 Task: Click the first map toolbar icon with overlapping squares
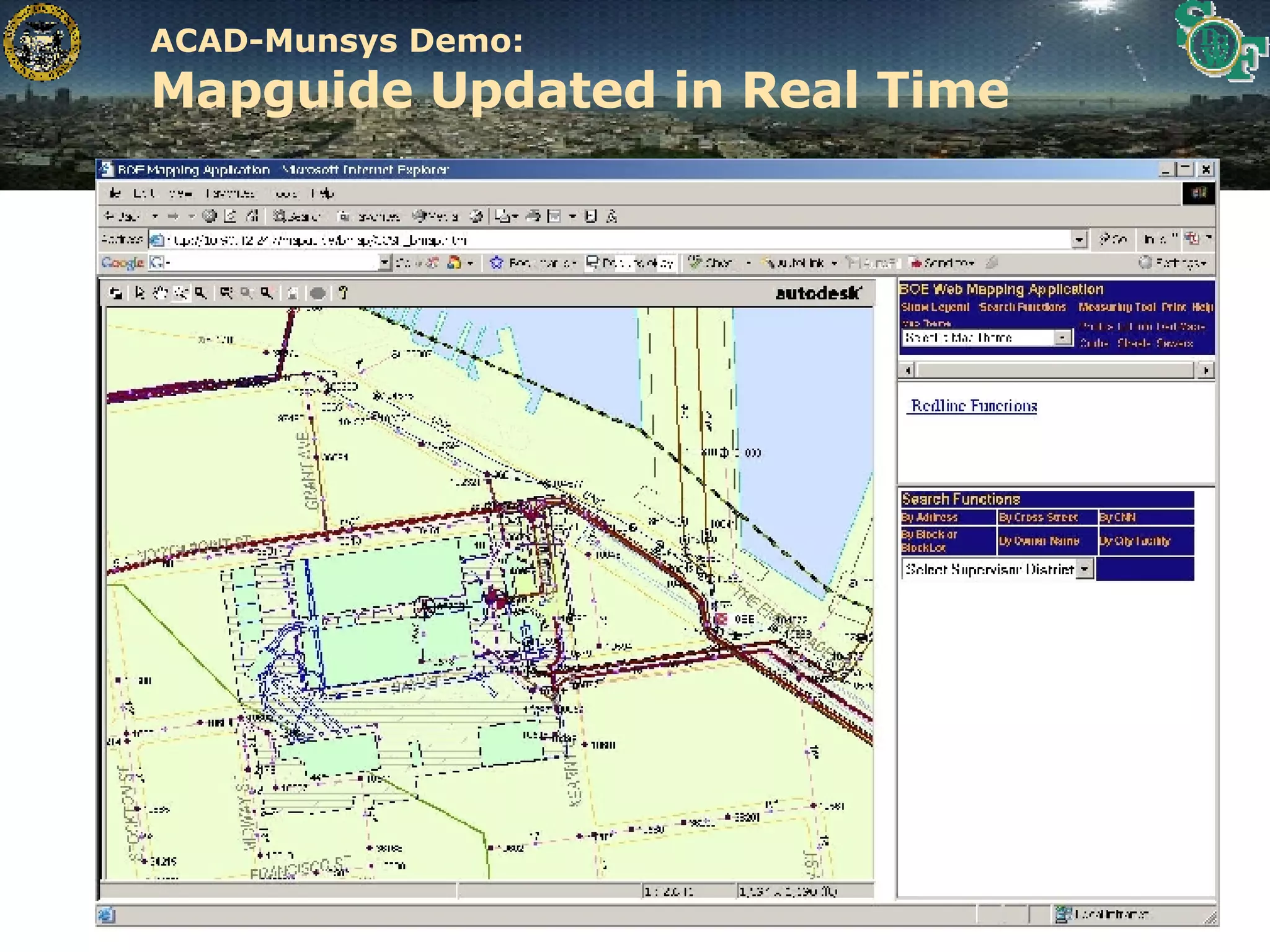pyautogui.click(x=115, y=293)
